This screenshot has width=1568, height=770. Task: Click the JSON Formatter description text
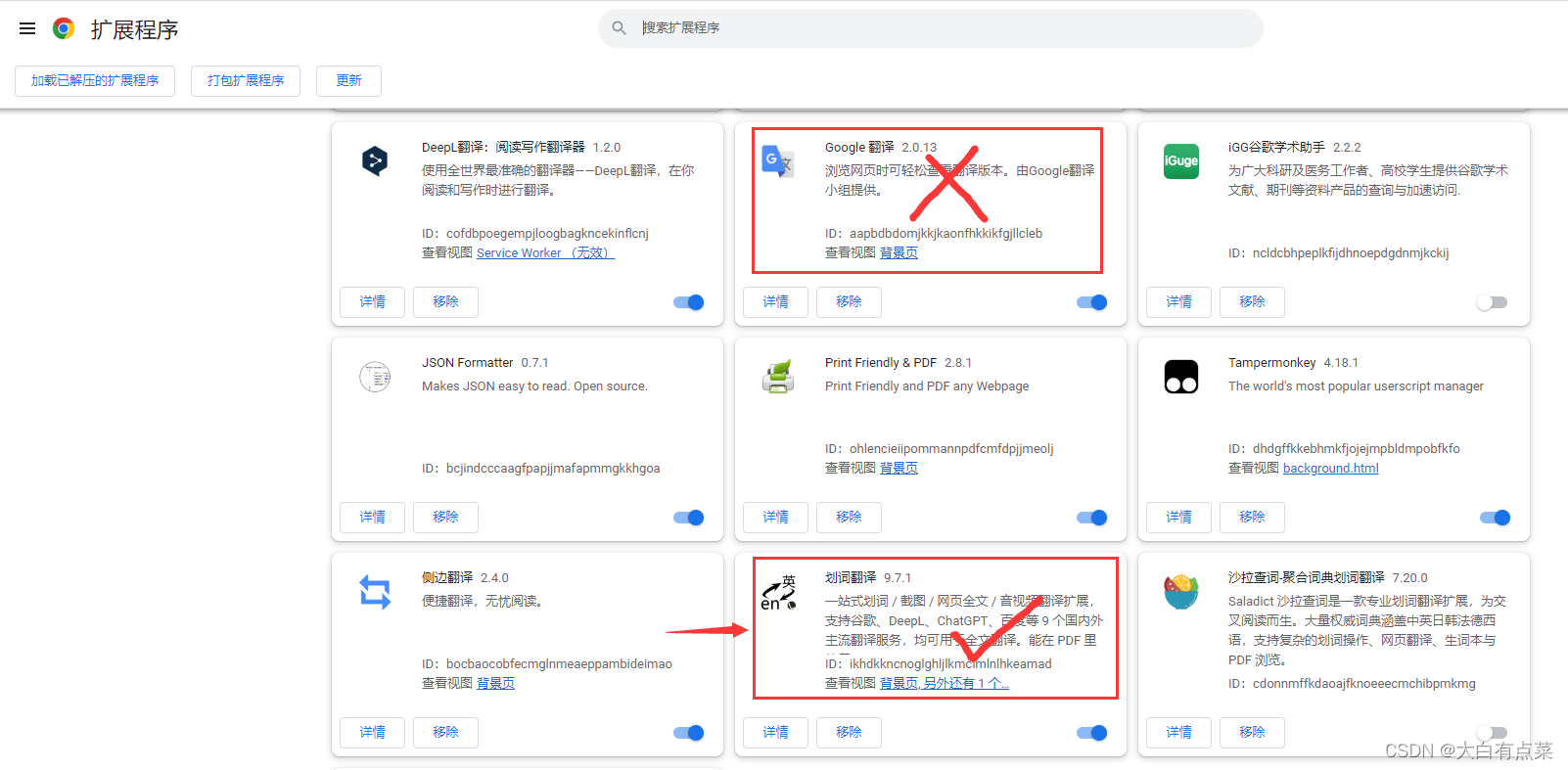pyautogui.click(x=534, y=386)
